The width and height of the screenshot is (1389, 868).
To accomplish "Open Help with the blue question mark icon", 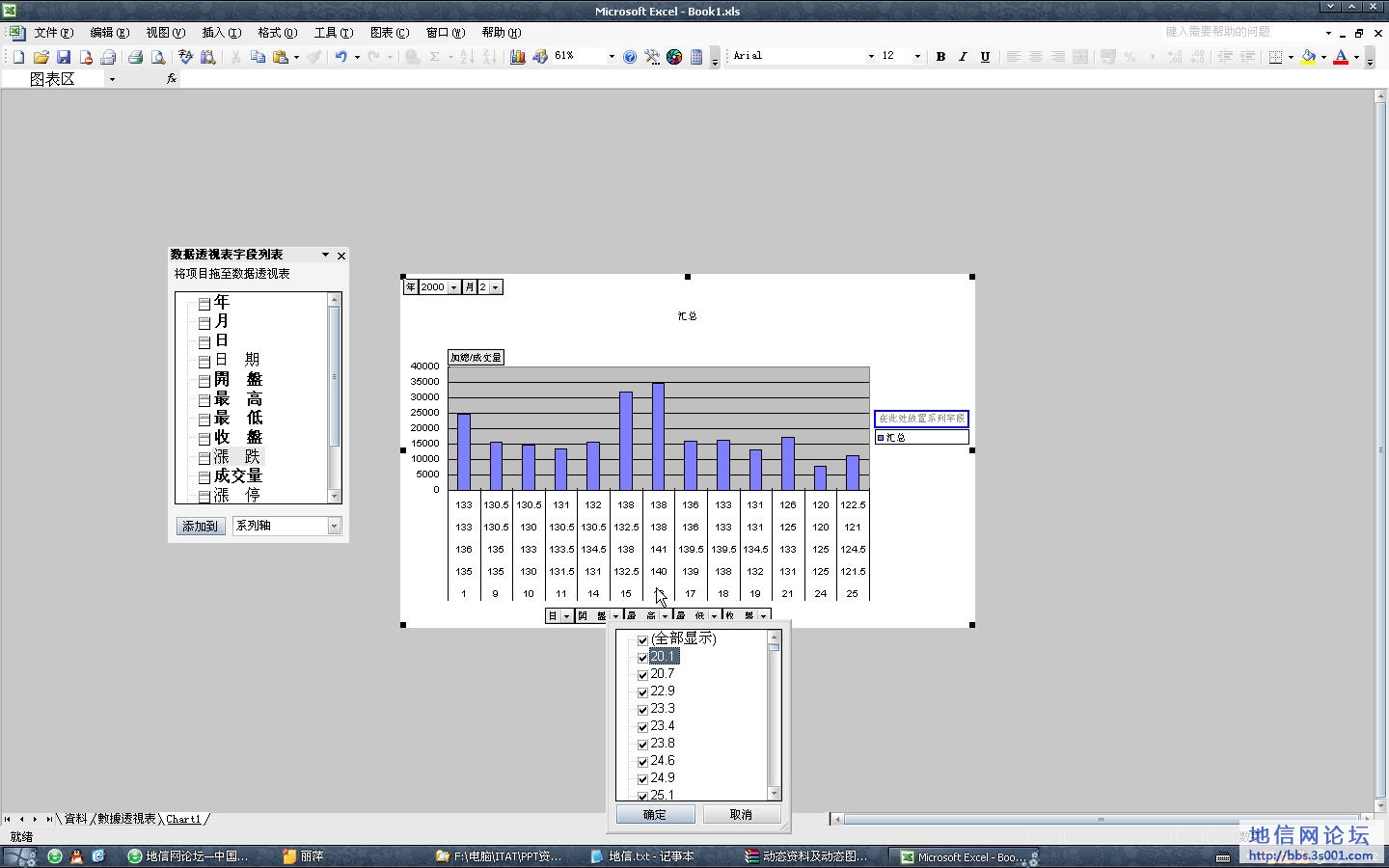I will point(630,57).
